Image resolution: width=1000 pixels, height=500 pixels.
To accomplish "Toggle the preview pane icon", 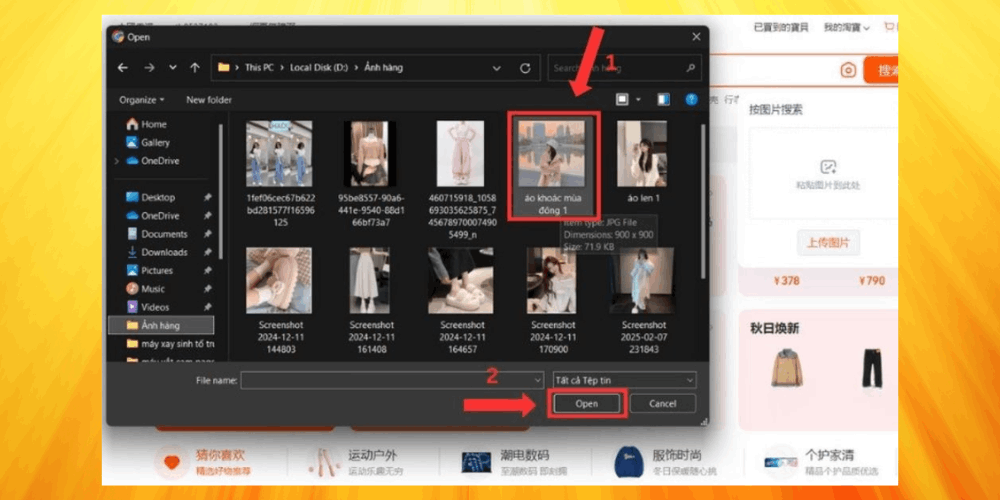I will point(663,99).
